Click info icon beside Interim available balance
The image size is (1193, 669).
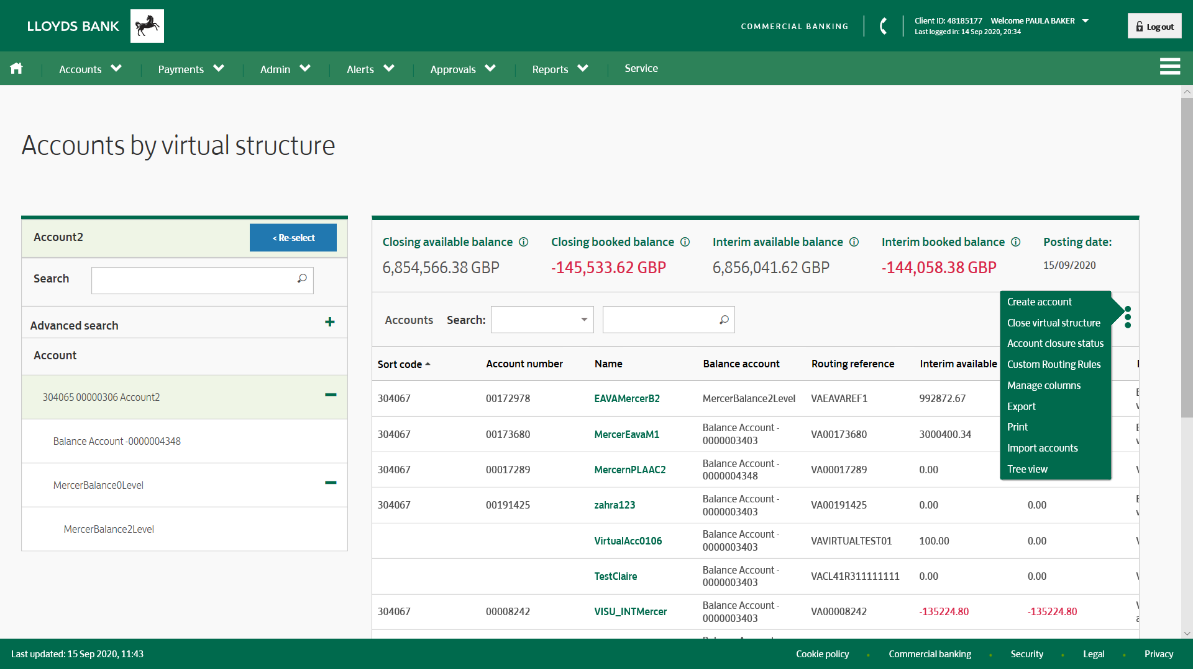coord(854,242)
